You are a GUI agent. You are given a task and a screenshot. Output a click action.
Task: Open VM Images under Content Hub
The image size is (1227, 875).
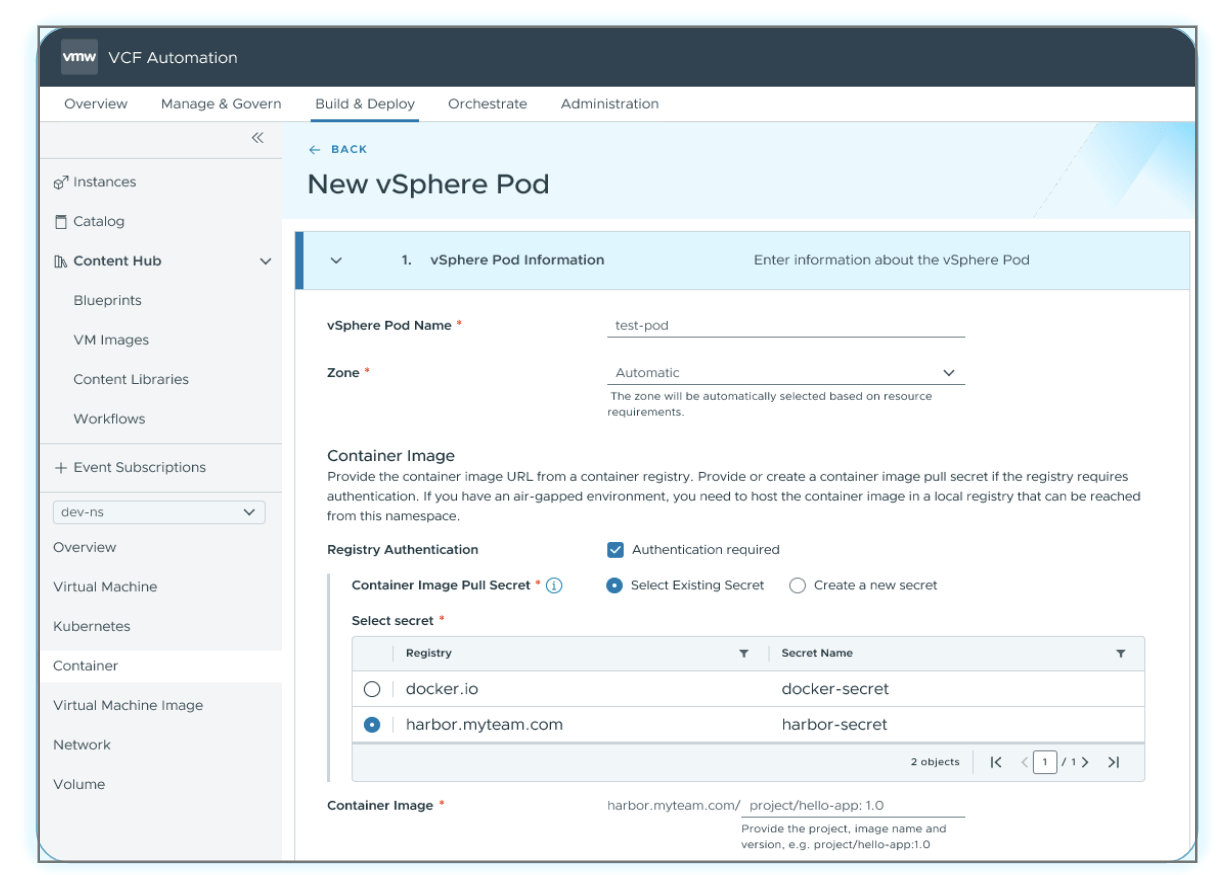111,340
